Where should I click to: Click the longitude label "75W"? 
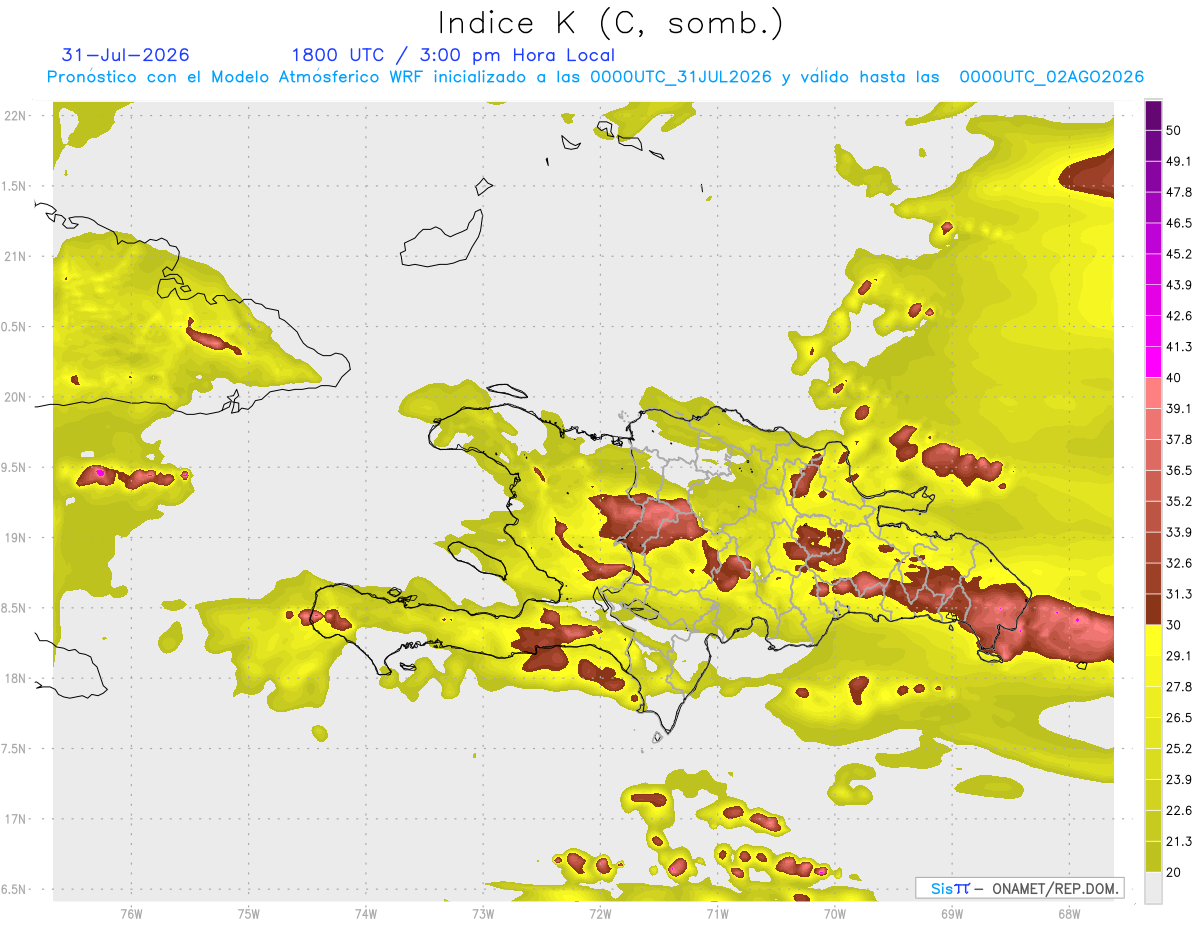click(249, 913)
